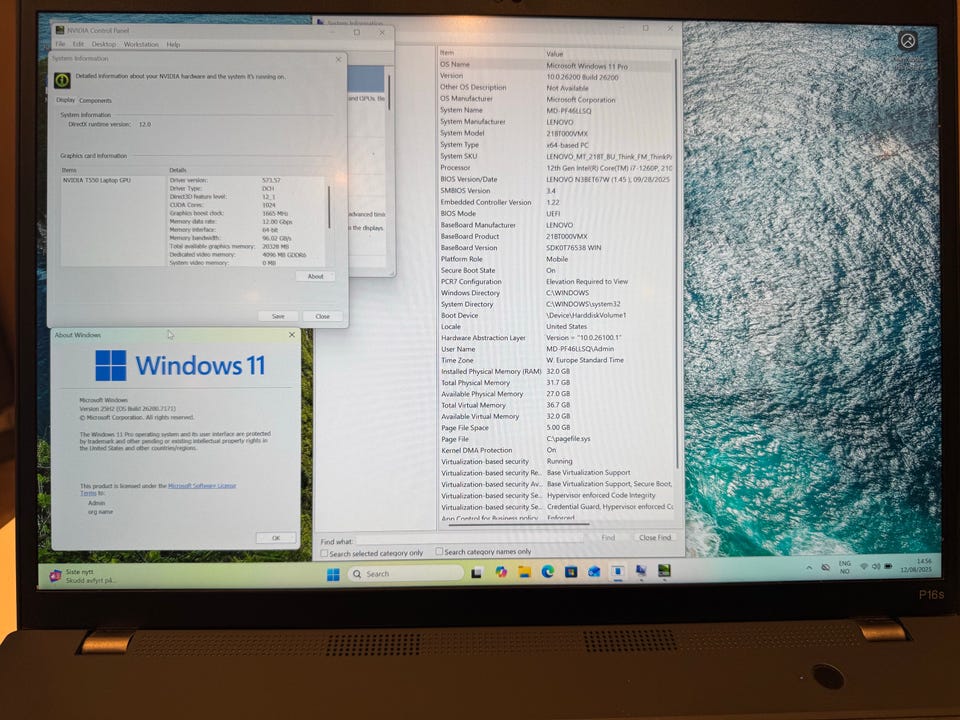
Task: Switch to the Components tab
Action: (x=96, y=100)
